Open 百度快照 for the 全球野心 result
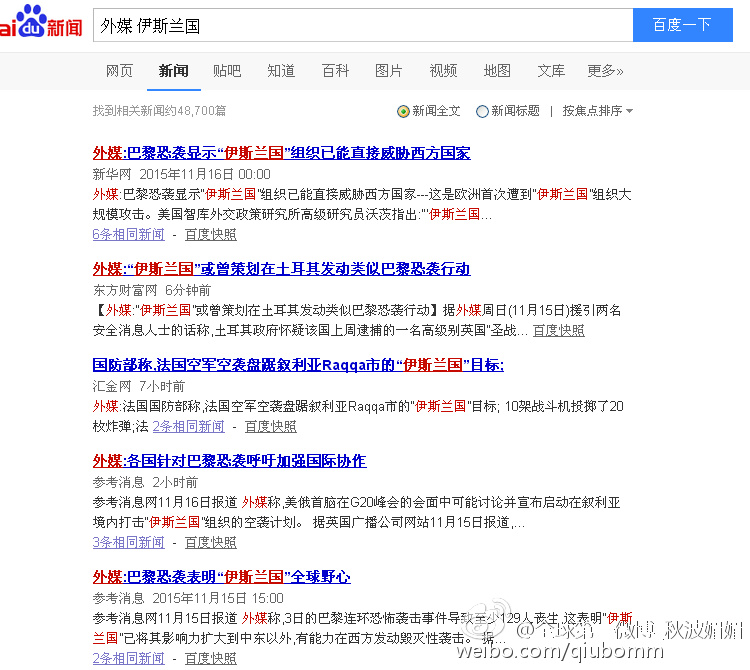The image size is (750, 670). click(x=211, y=659)
